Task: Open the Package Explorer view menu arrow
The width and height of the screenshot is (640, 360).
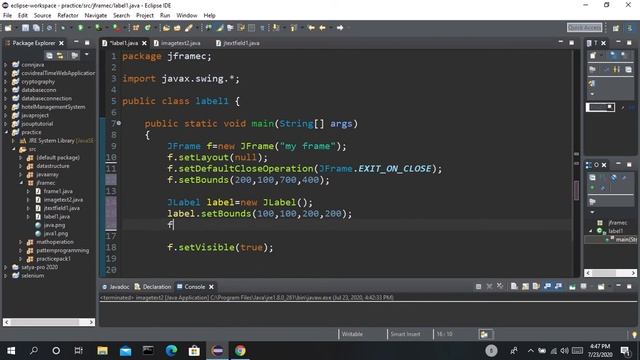Action: [87, 55]
